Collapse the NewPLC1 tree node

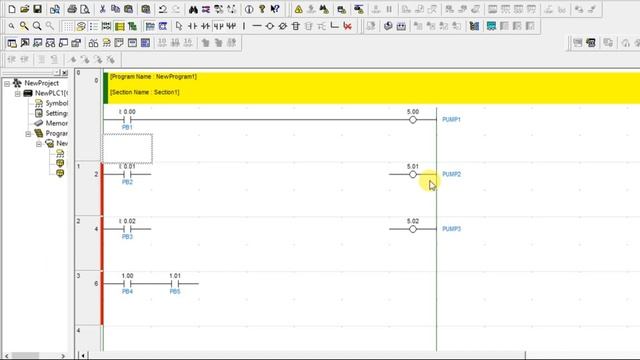[18, 93]
